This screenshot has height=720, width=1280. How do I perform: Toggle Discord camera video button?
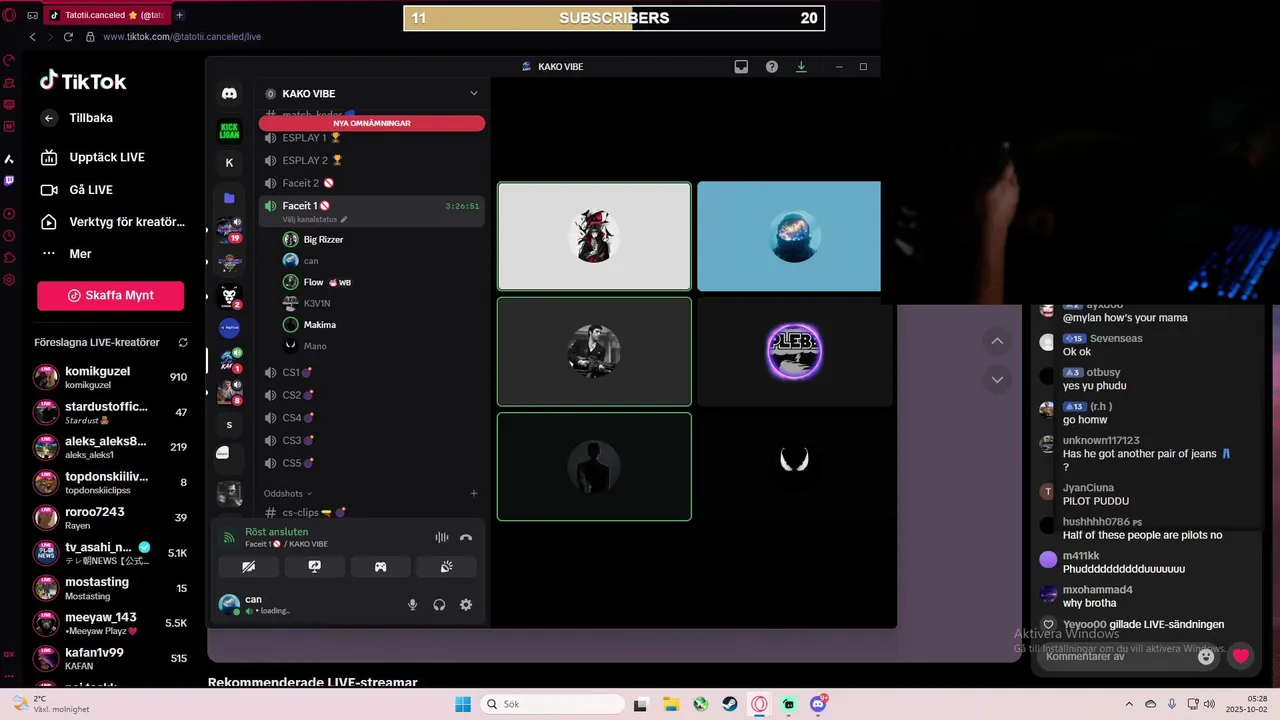click(249, 567)
